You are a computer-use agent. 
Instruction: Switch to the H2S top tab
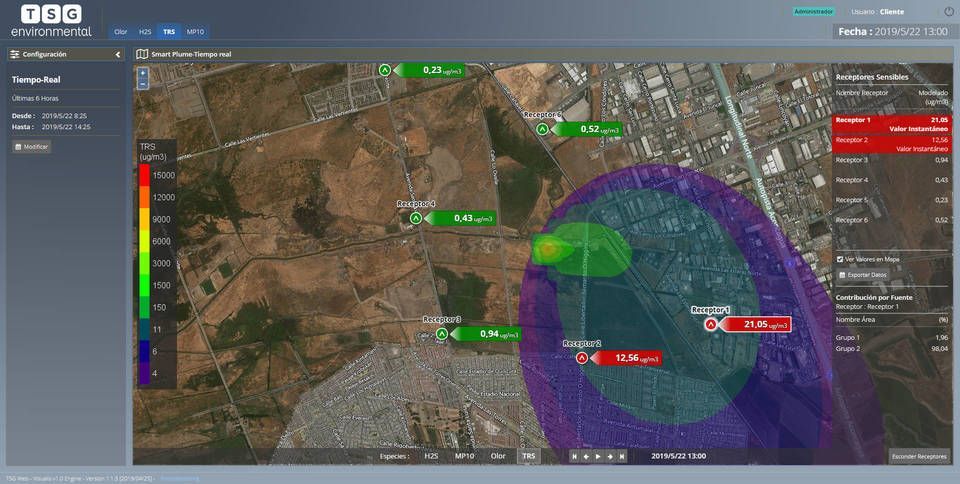145,32
